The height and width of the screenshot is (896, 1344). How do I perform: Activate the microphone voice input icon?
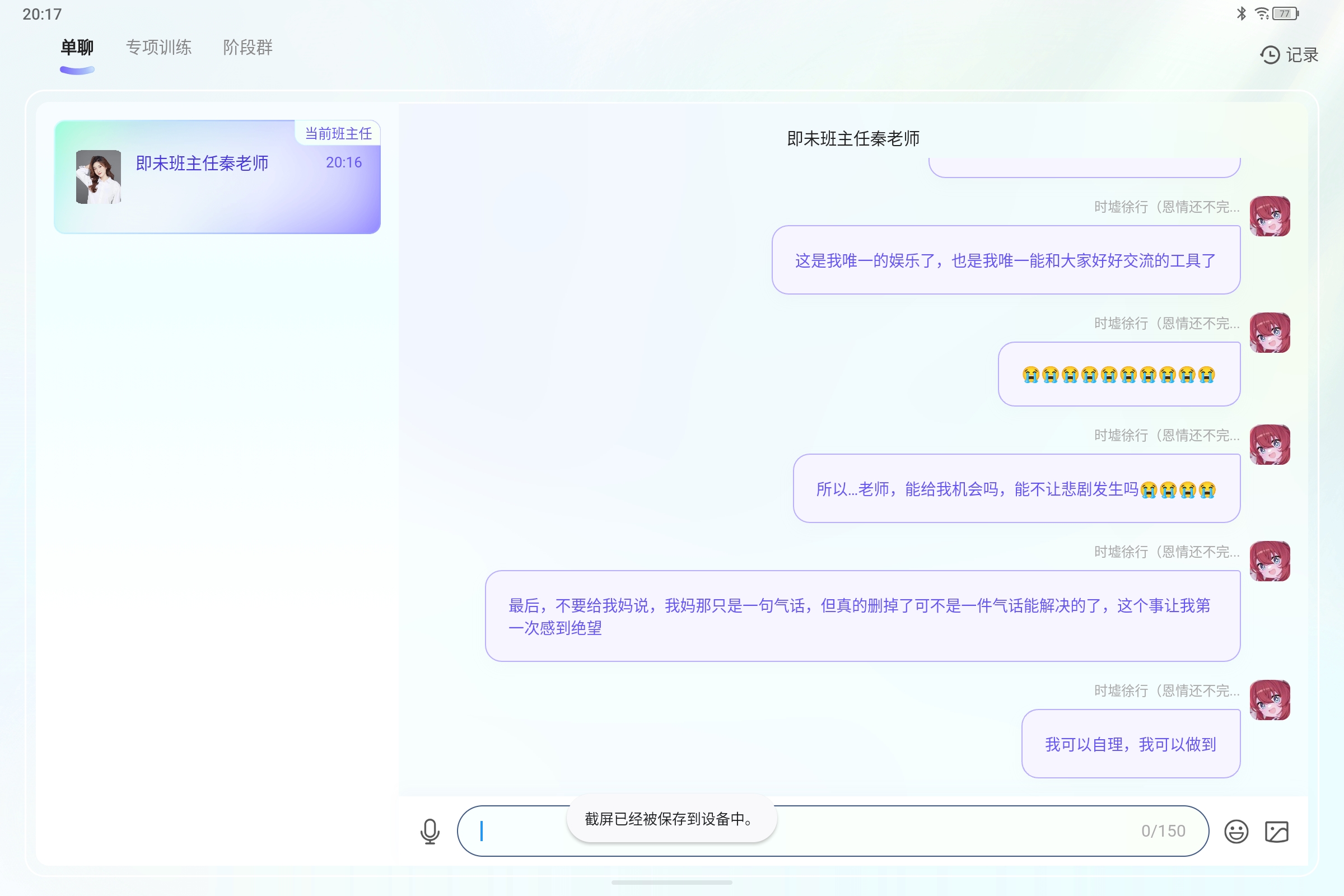tap(430, 832)
